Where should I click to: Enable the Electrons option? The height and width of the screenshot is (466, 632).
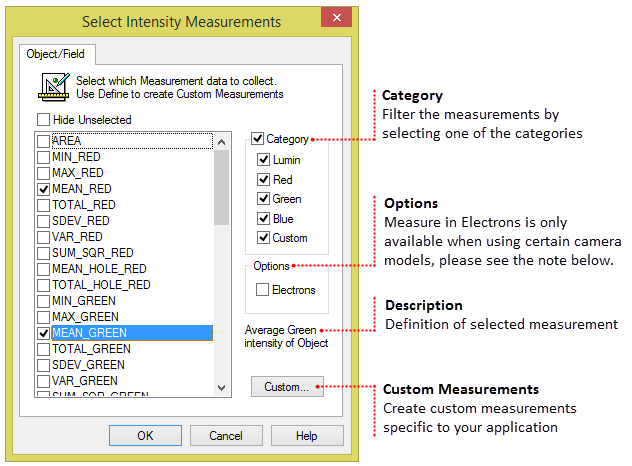tap(263, 290)
